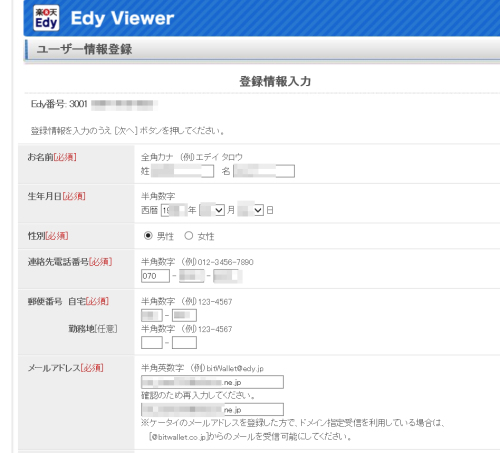Click the 西暦 birth year field
The height and width of the screenshot is (453, 500).
click(x=174, y=210)
